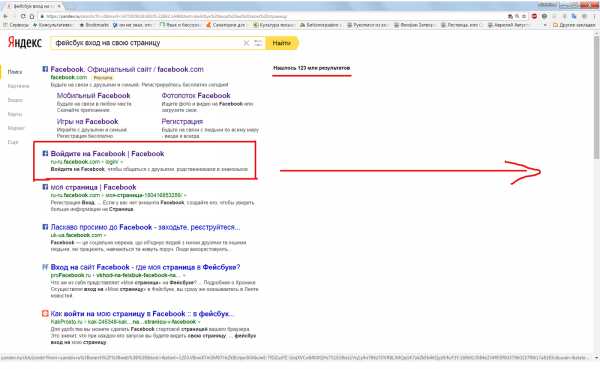Open Сервисы apps bookmark in bookmarks bar
This screenshot has height=369, width=600.
16,25
